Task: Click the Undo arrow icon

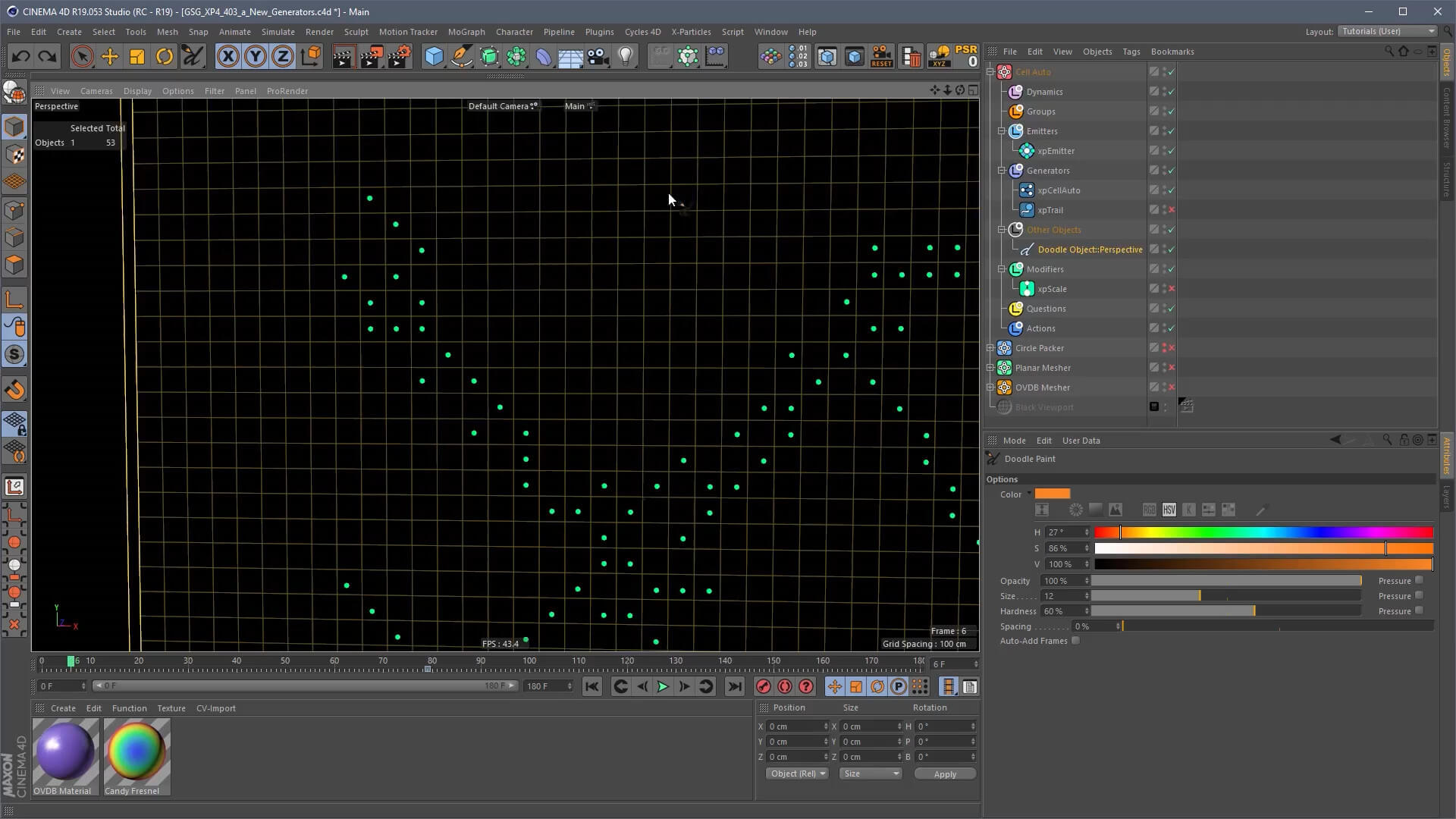Action: click(x=20, y=56)
